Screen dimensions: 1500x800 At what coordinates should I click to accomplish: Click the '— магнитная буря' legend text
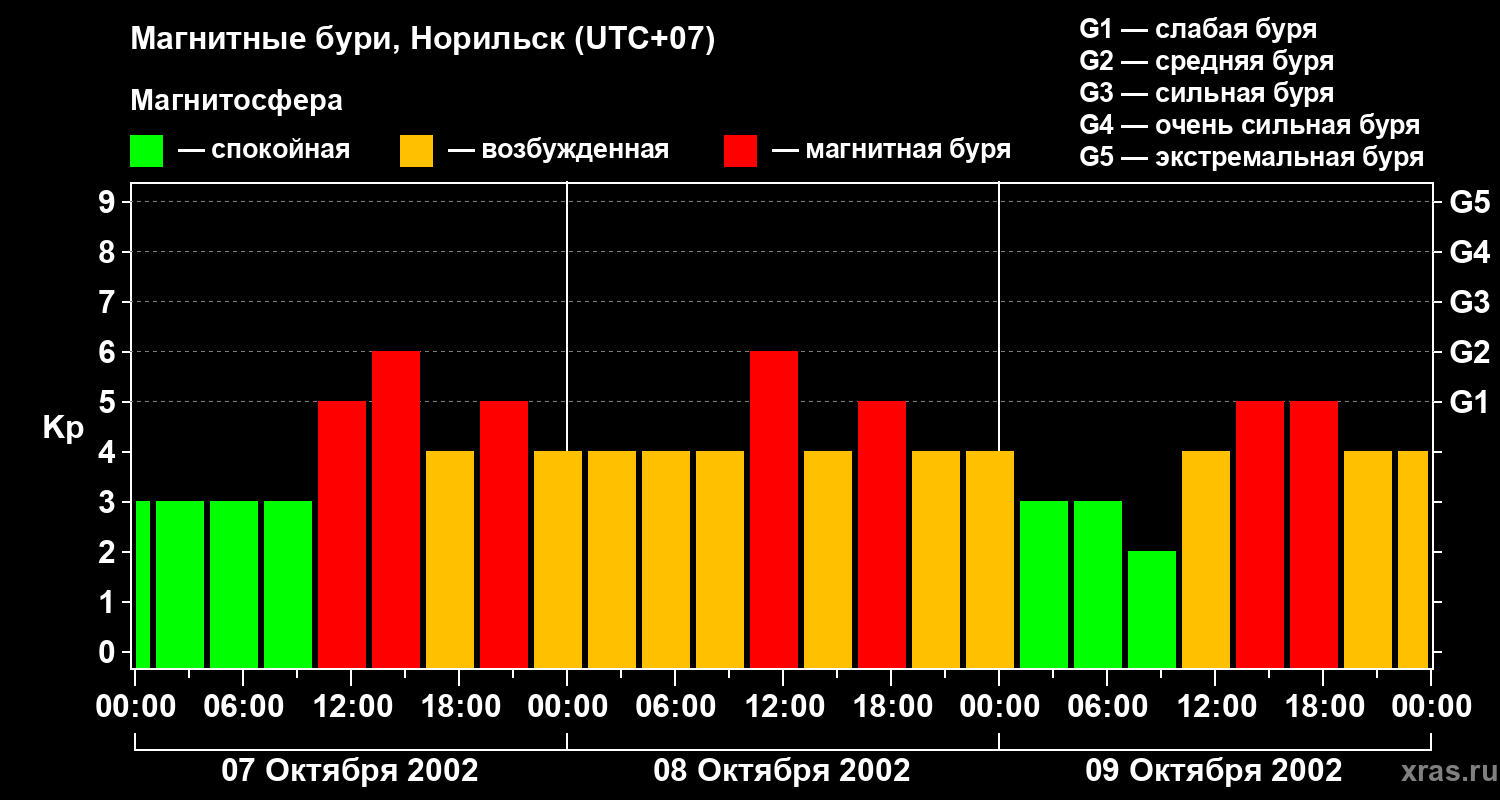pos(891,150)
